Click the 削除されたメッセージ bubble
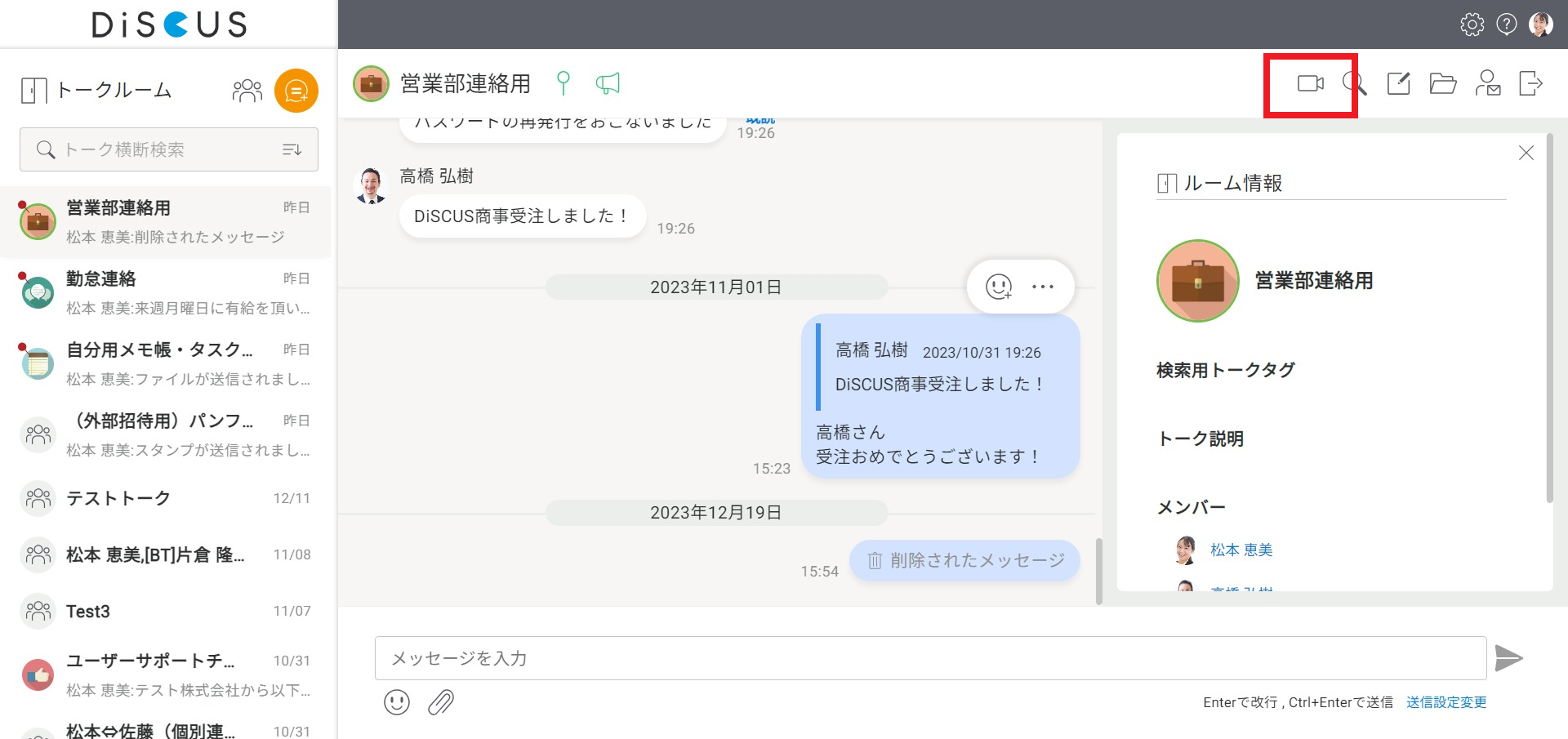 [x=964, y=560]
